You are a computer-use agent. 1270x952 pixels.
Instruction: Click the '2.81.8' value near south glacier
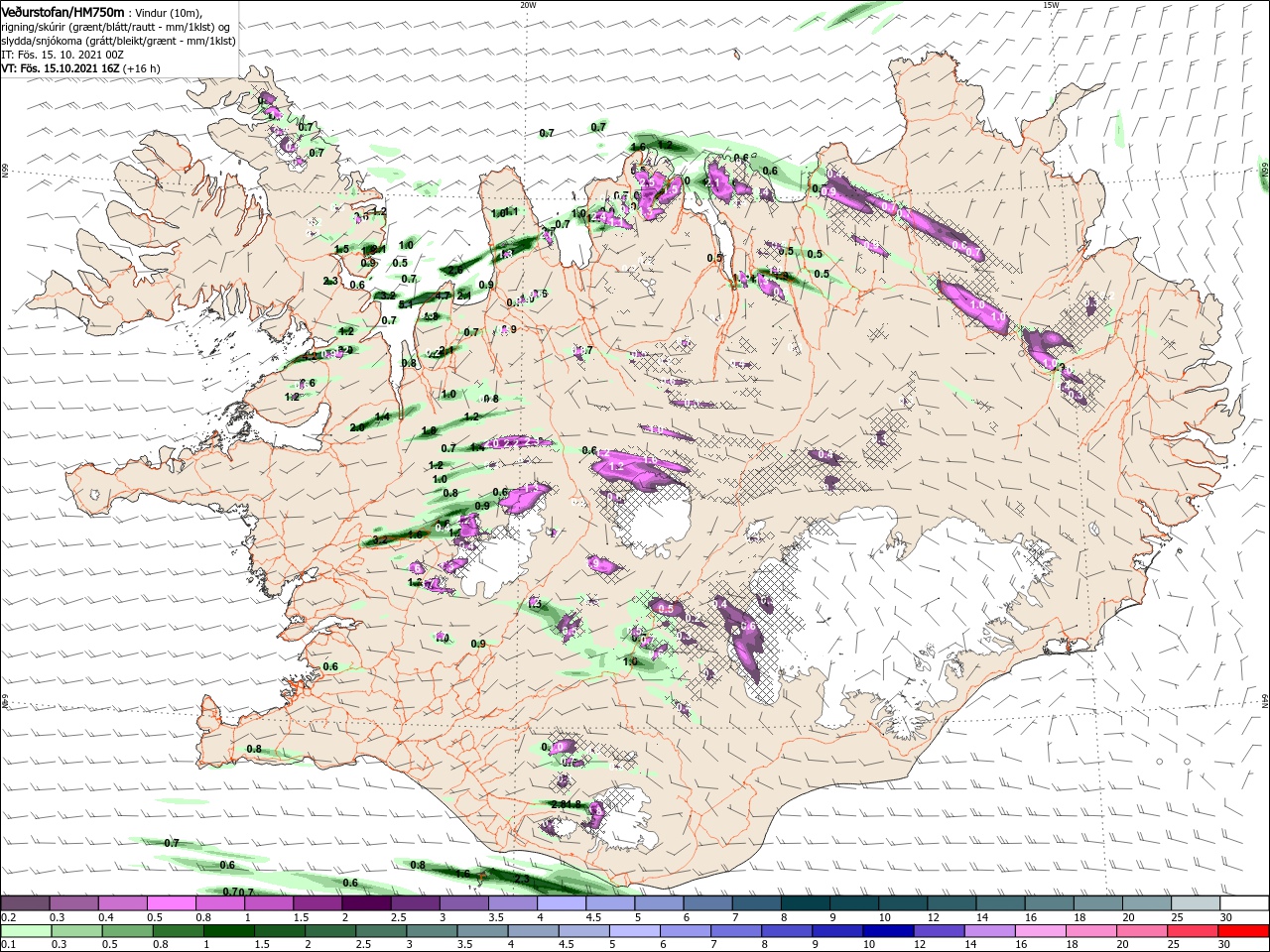coord(565,804)
